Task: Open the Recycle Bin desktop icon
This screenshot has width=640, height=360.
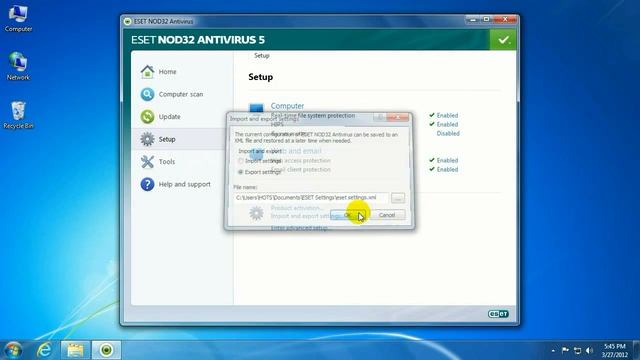Action: point(18,115)
